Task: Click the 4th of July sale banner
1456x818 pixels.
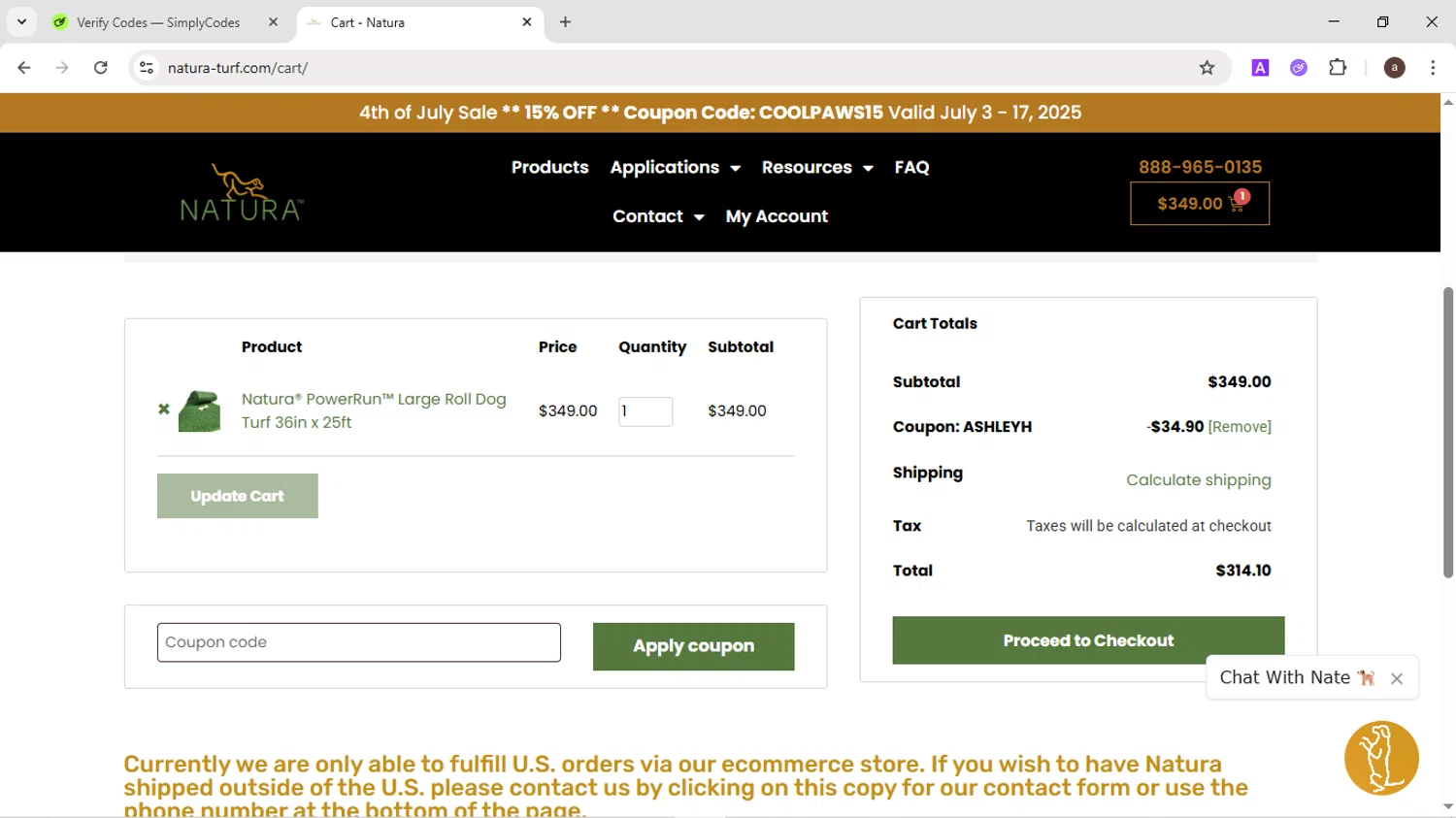Action: [x=720, y=113]
